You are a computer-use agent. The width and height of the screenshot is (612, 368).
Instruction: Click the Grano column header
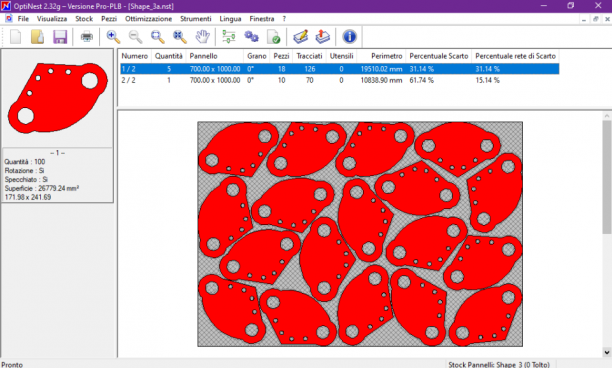(x=257, y=56)
